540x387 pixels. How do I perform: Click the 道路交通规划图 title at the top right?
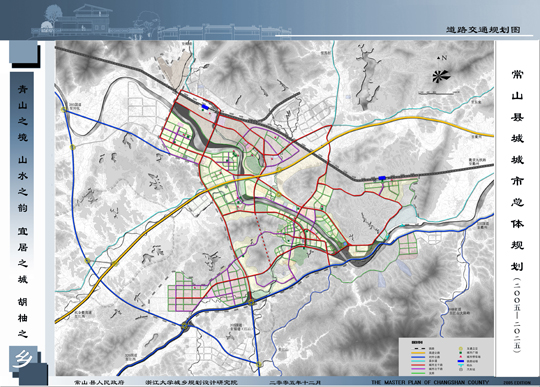tap(483, 30)
